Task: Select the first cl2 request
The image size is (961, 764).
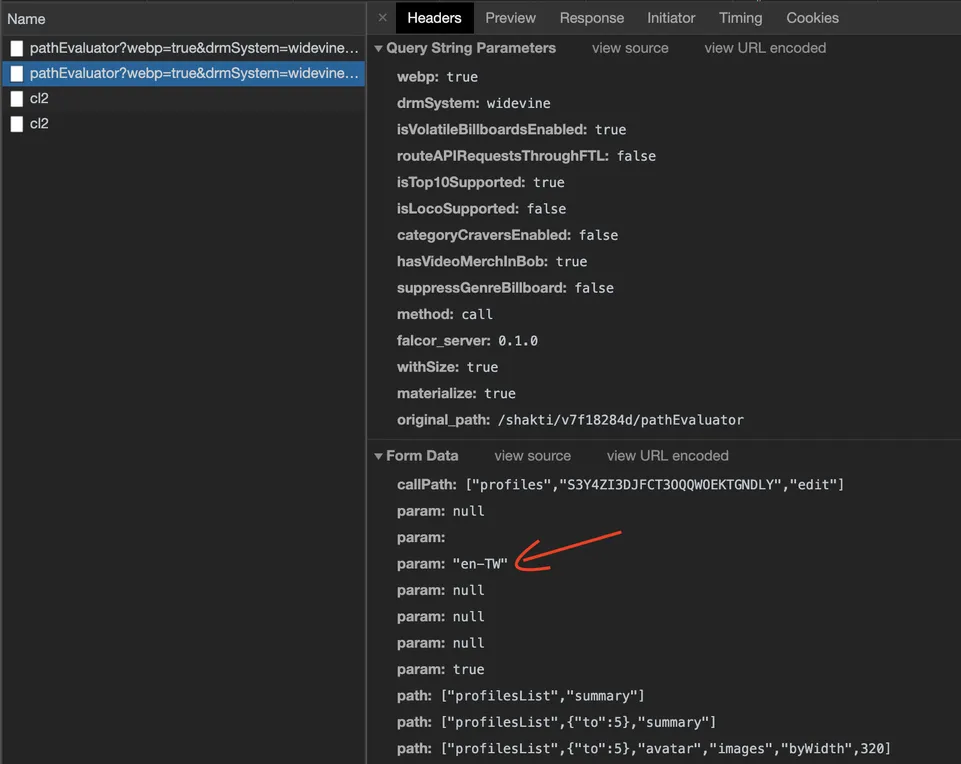Action: pos(39,99)
